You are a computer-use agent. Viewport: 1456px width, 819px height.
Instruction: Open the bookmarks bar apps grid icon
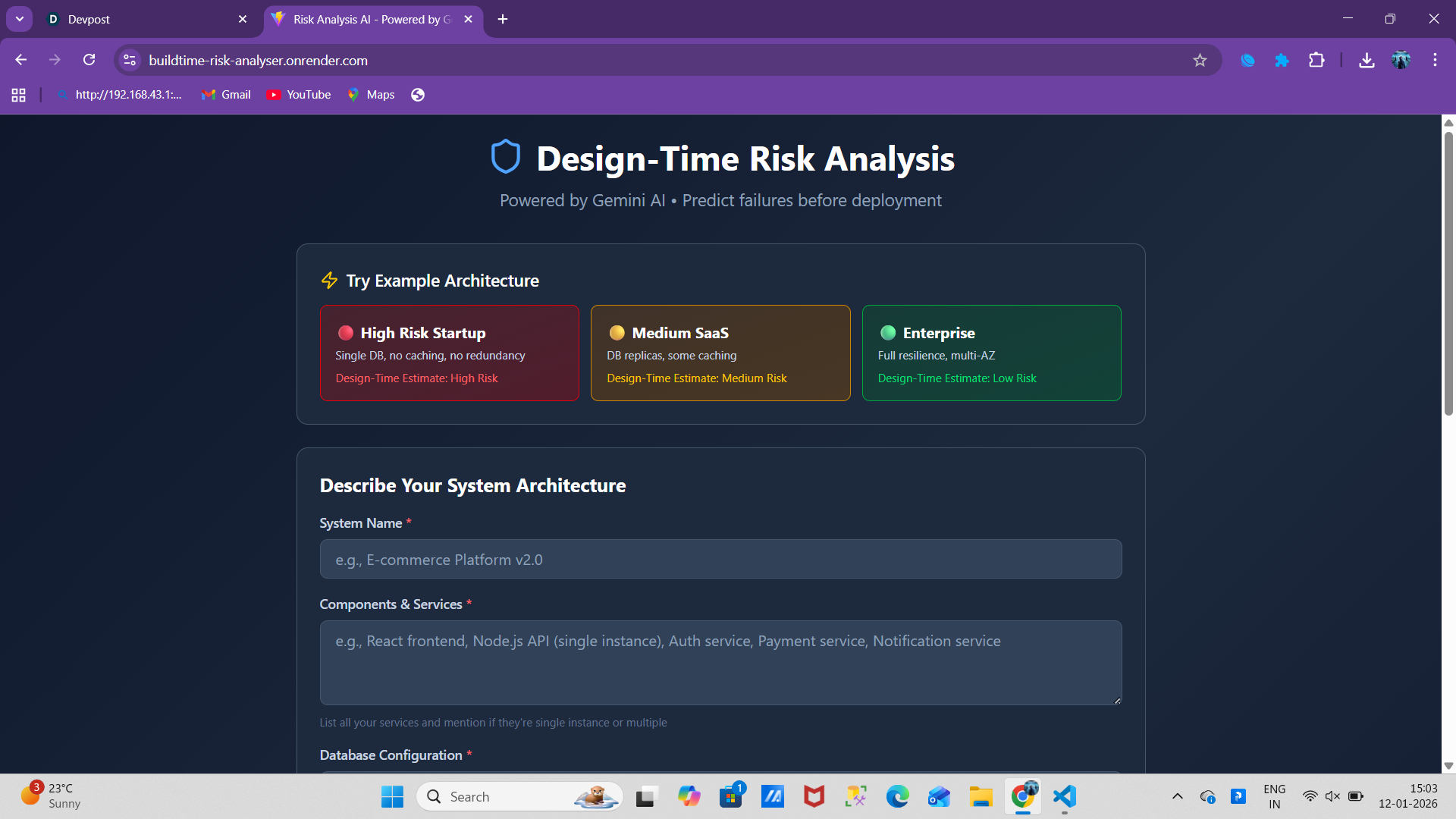(x=19, y=95)
